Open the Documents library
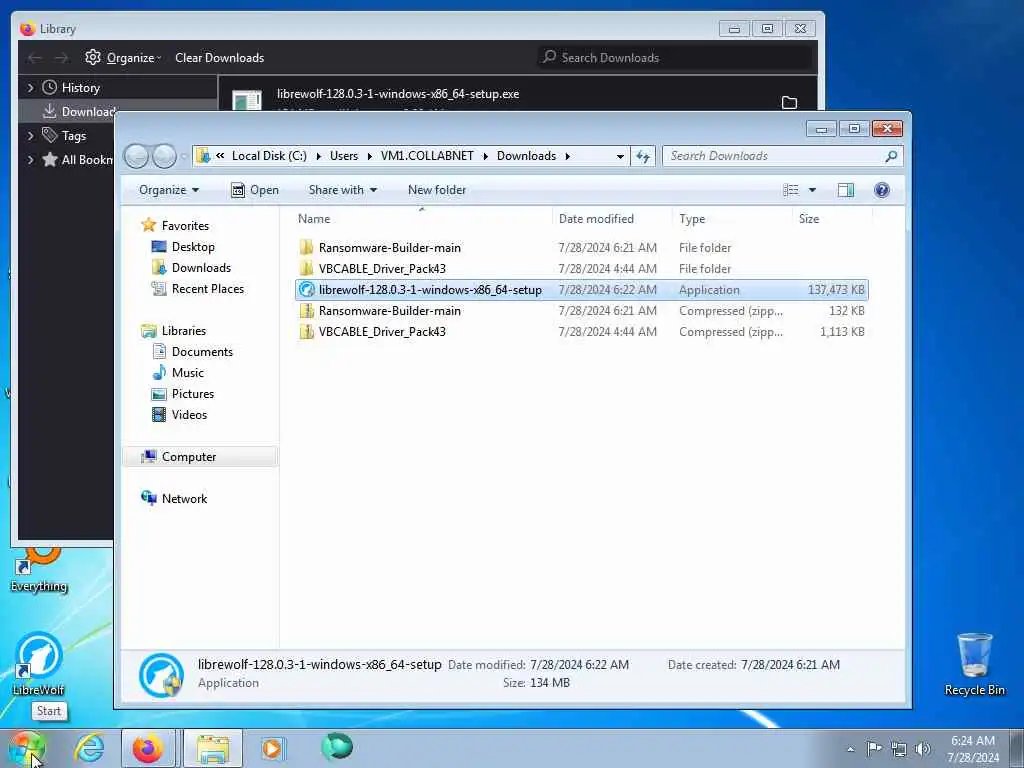Screen dimensions: 1024x768 tap(193, 351)
